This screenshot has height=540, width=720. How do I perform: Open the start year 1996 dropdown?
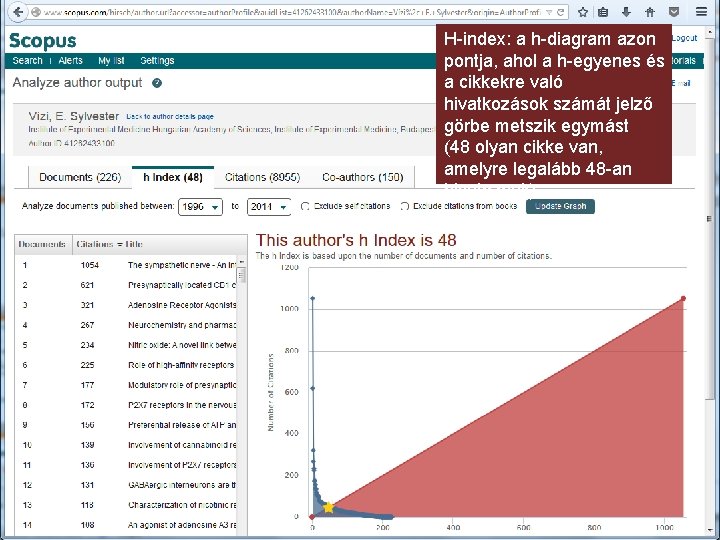(200, 207)
